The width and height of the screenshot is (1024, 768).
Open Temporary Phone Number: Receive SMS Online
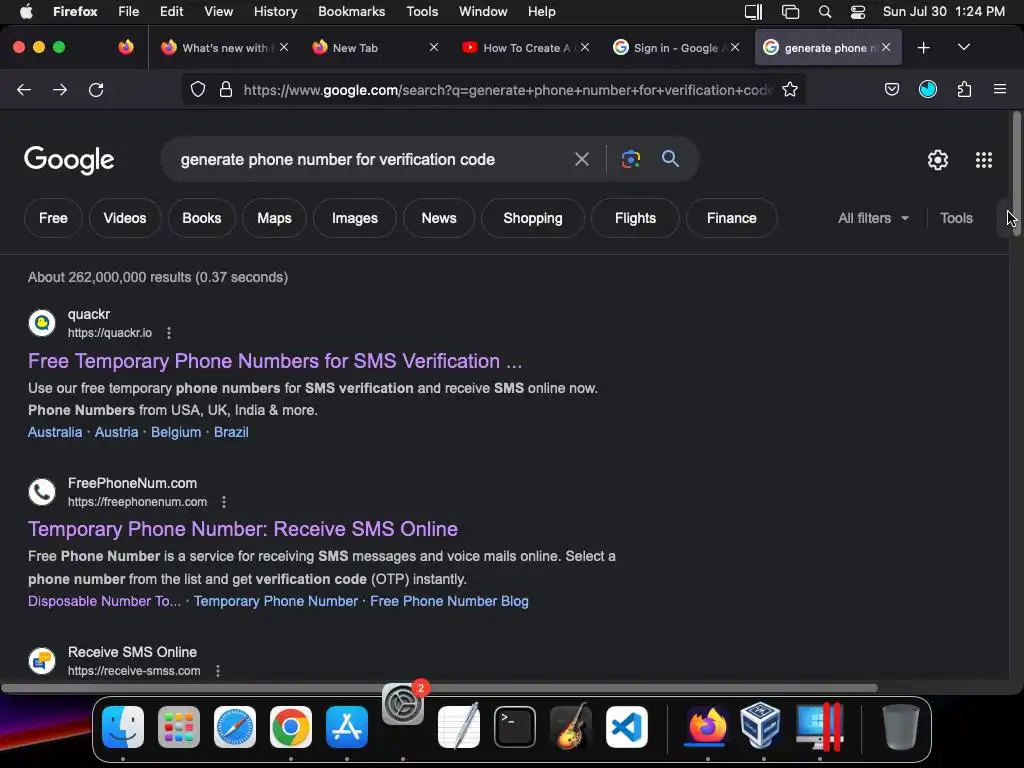243,529
